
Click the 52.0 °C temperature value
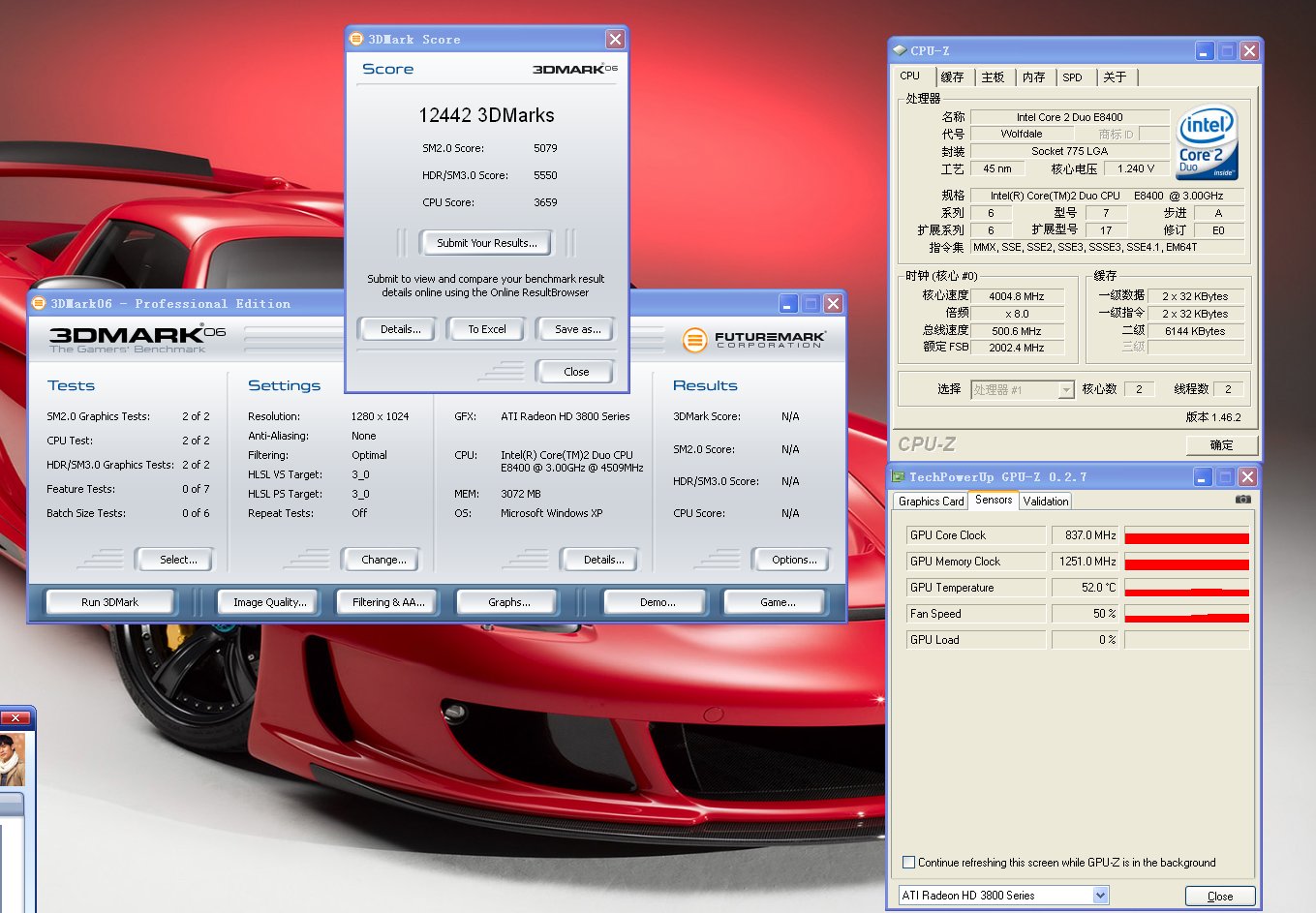point(1086,588)
